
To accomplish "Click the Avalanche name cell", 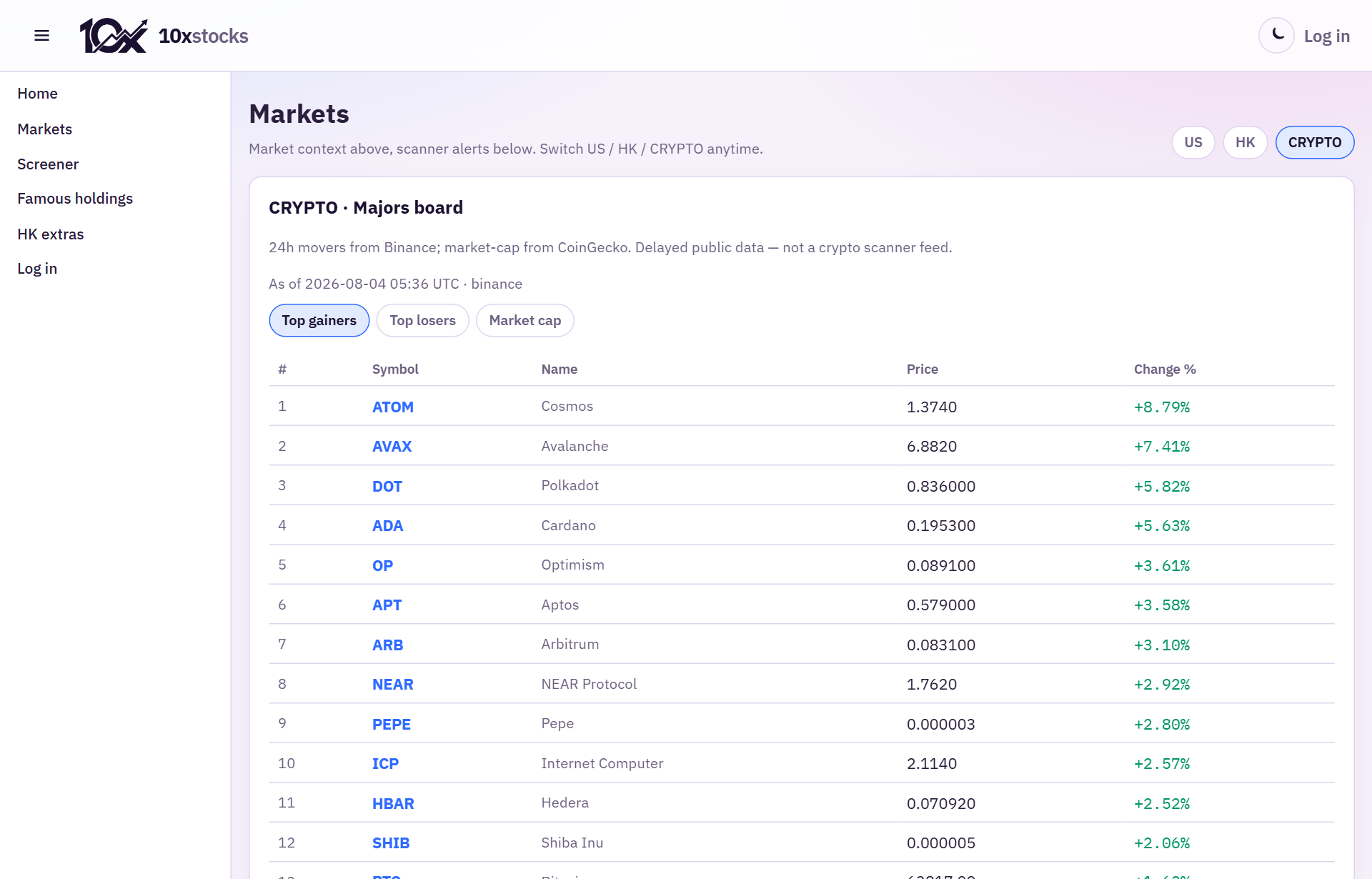I will pos(575,446).
